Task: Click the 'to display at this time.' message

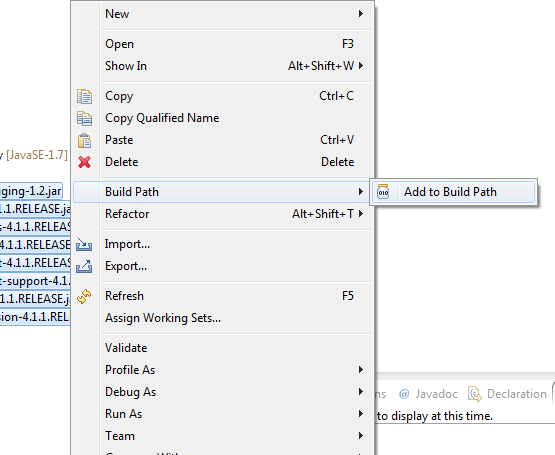Action: pyautogui.click(x=435, y=416)
